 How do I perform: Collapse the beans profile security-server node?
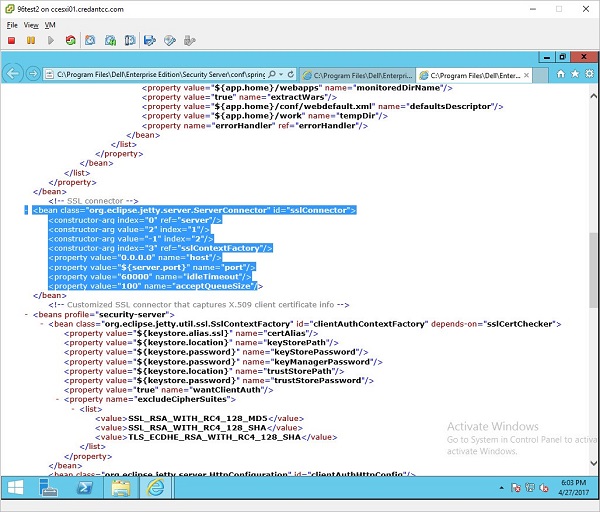(26, 314)
